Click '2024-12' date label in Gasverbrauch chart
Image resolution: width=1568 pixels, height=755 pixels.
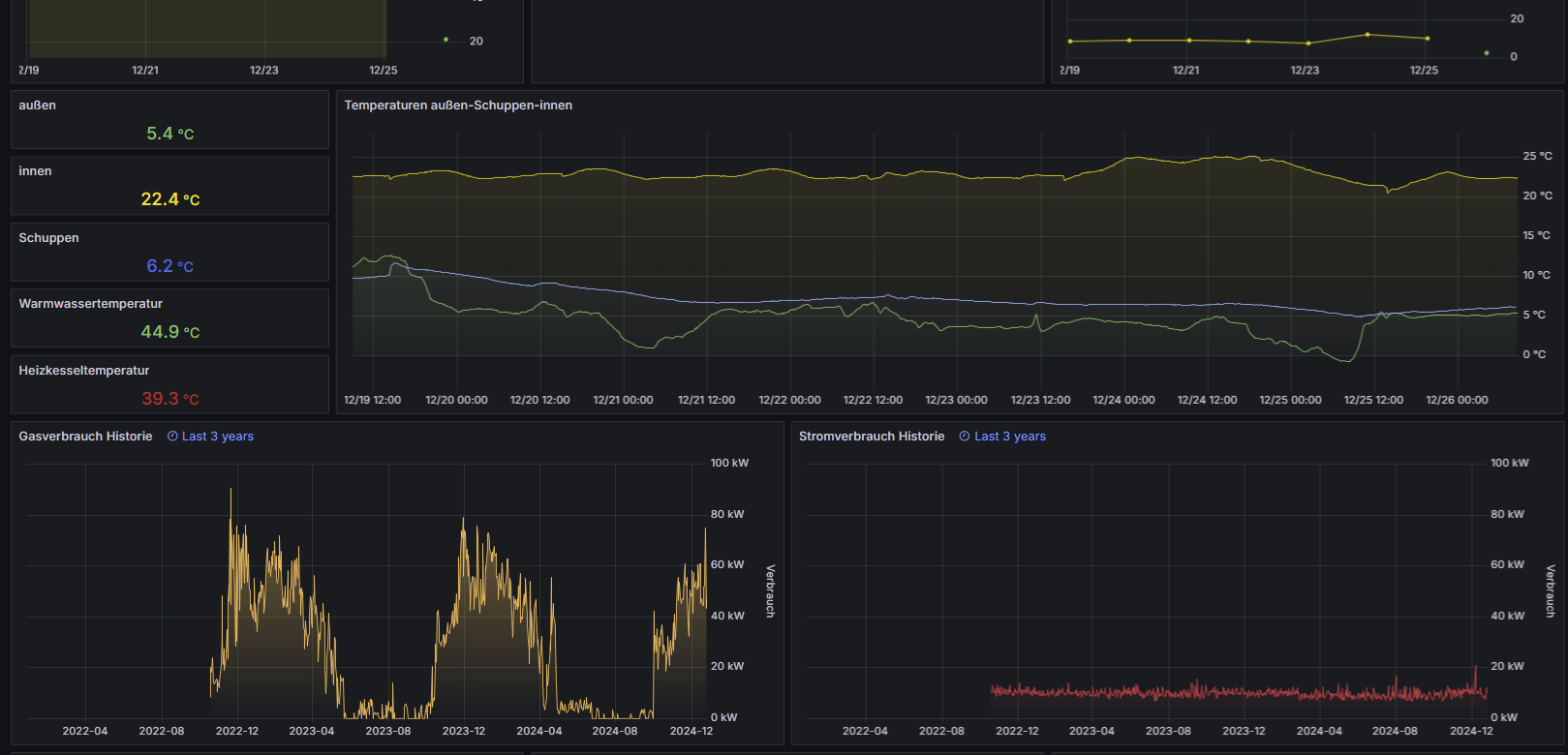tap(692, 731)
